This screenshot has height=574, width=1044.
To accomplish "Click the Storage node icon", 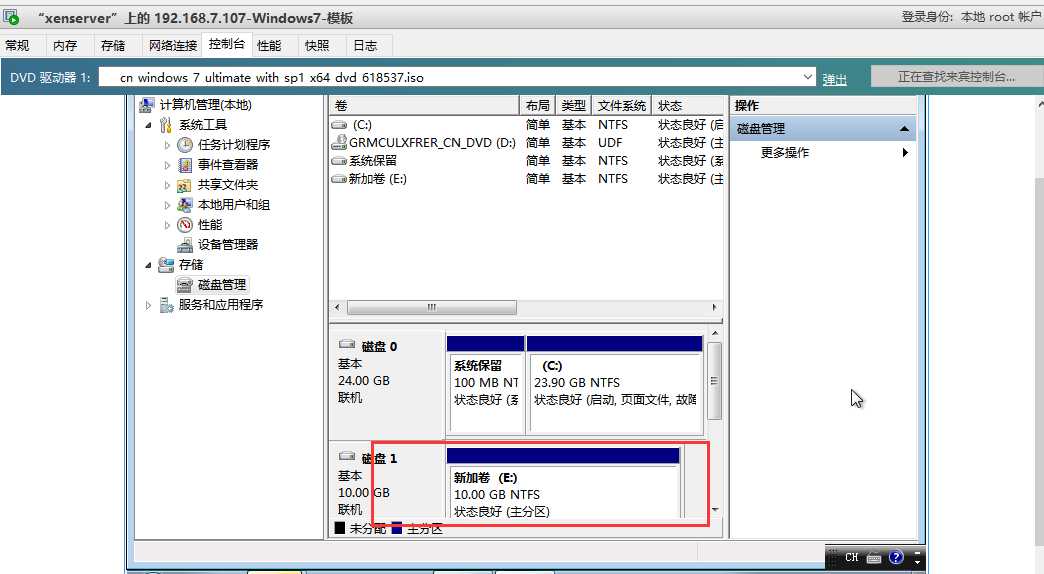I will (166, 265).
